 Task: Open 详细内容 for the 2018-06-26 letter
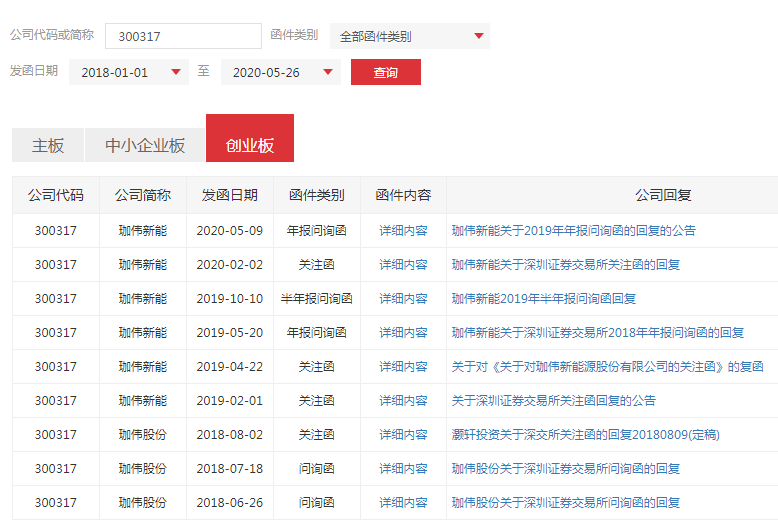[x=403, y=503]
